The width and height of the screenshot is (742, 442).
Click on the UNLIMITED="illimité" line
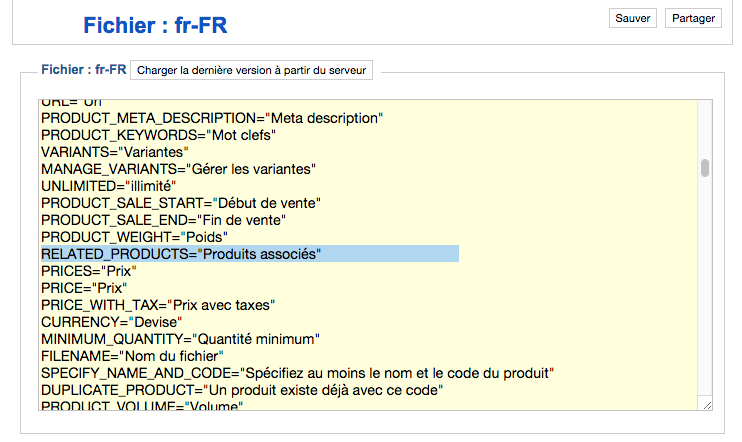click(x=108, y=186)
